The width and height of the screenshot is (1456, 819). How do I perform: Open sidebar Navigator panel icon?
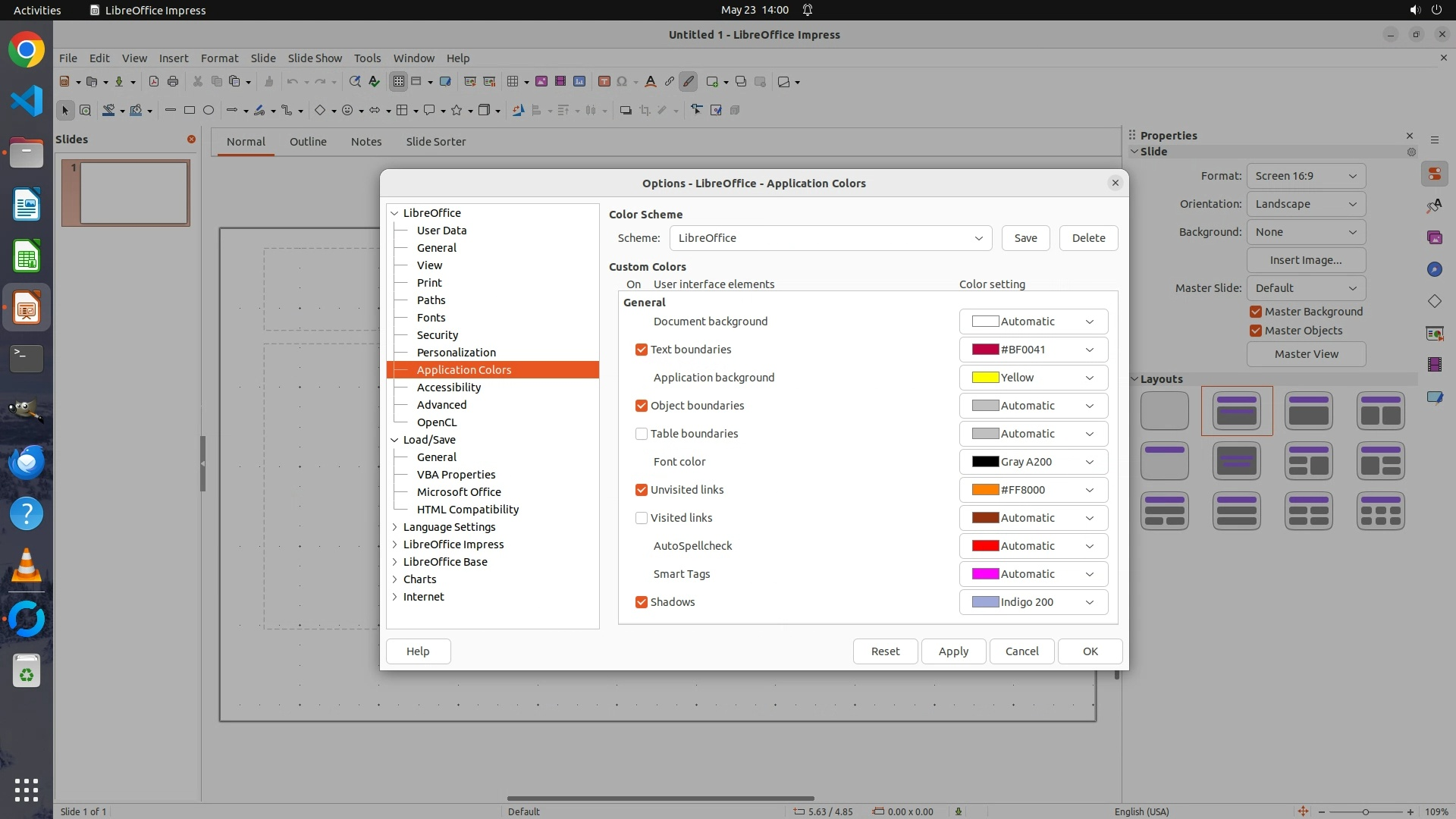pyautogui.click(x=1434, y=269)
